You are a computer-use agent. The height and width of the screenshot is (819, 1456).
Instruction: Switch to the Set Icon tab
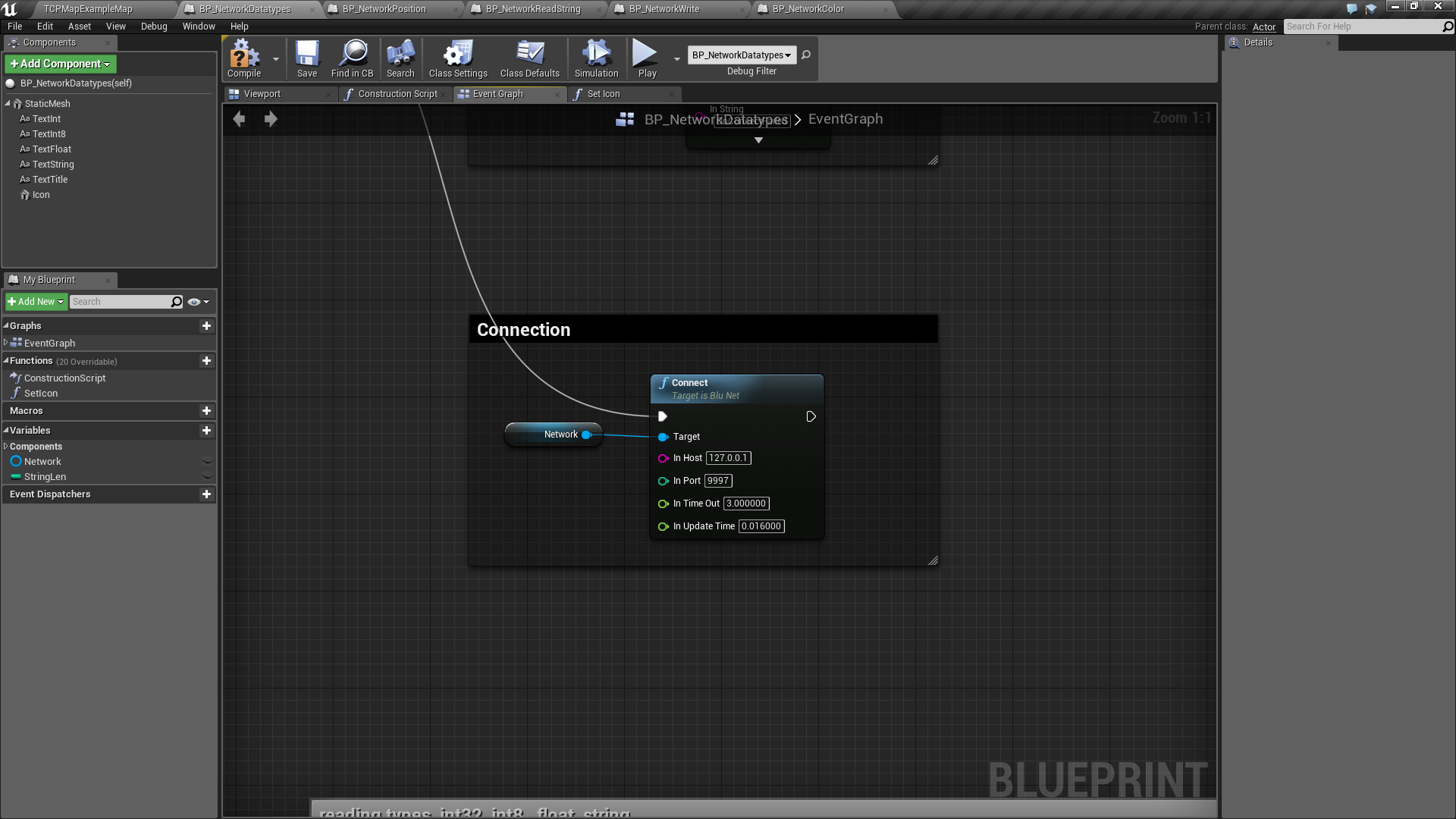click(604, 94)
